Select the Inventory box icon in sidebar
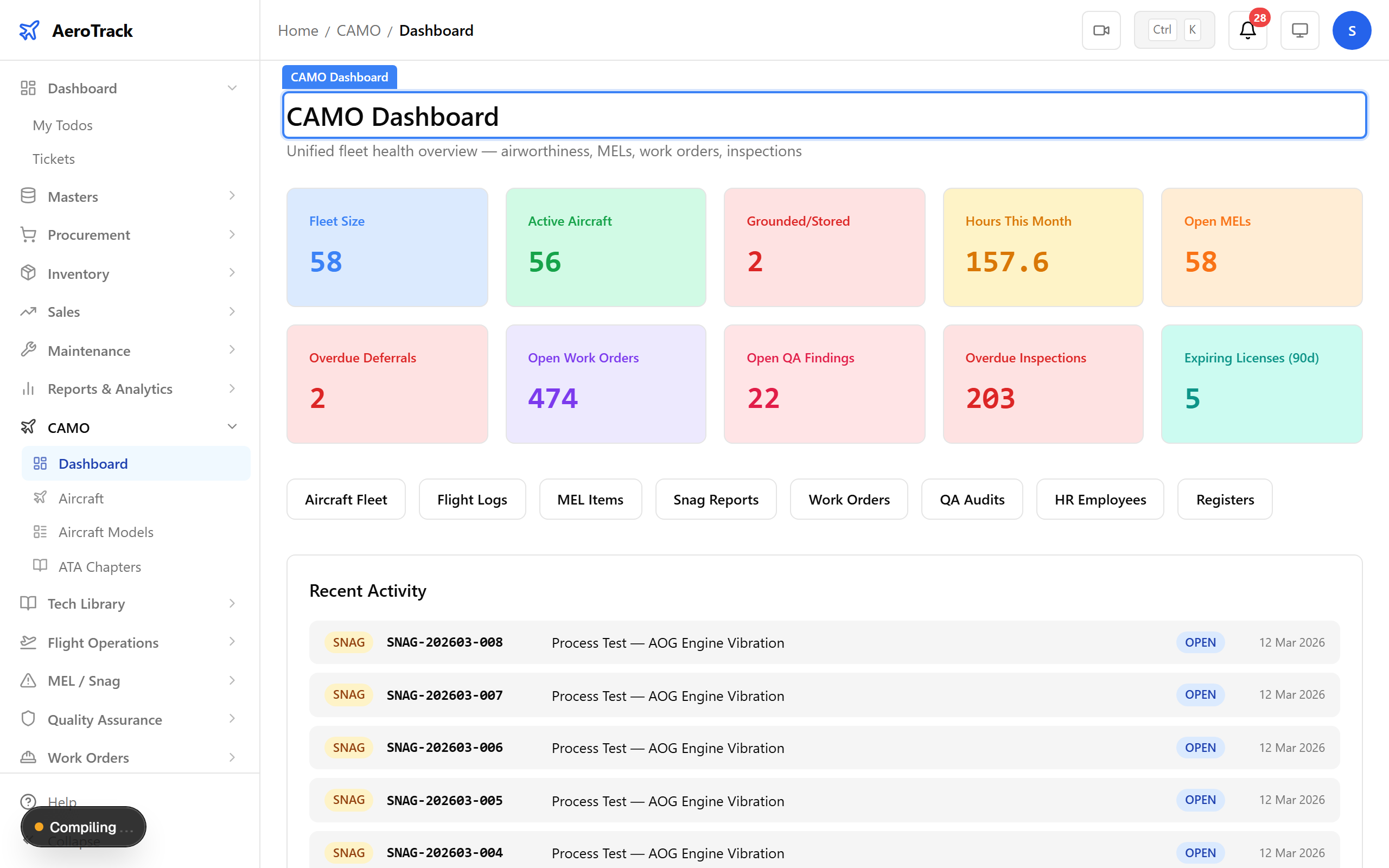1389x868 pixels. (28, 273)
